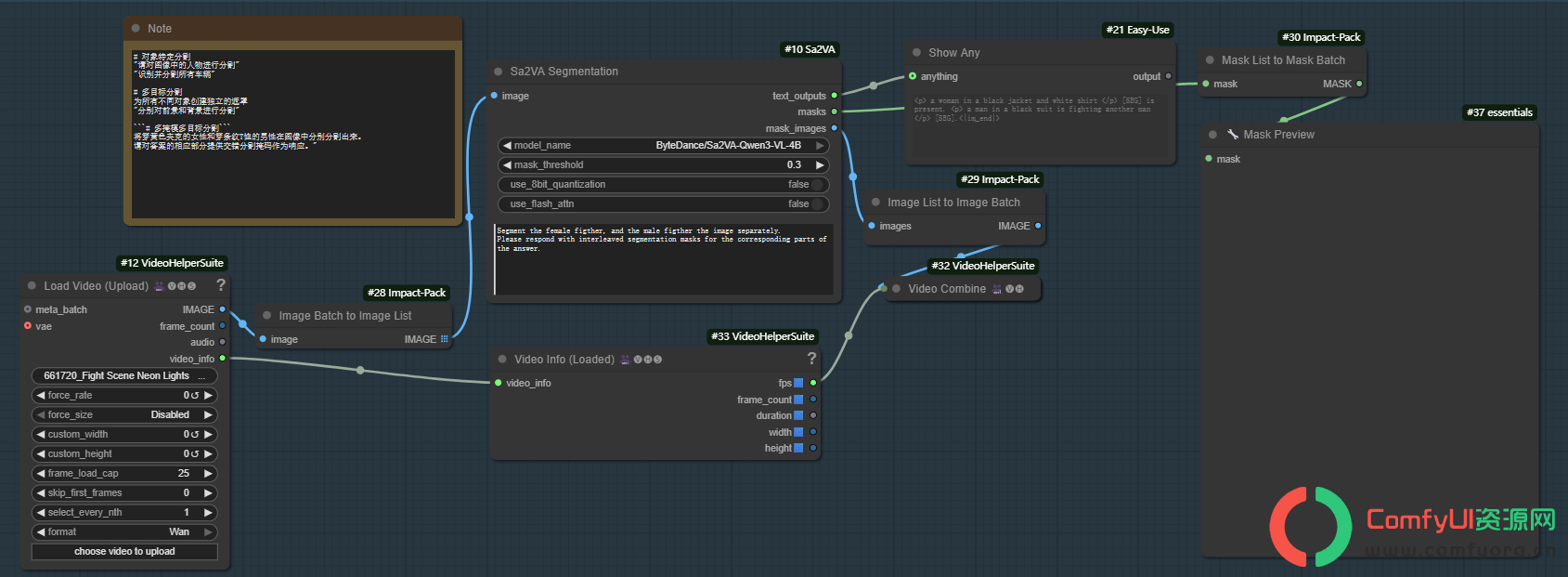Open the 661720_Fight Scene Neon Lights video selector
This screenshot has width=1568, height=577.
pos(124,376)
